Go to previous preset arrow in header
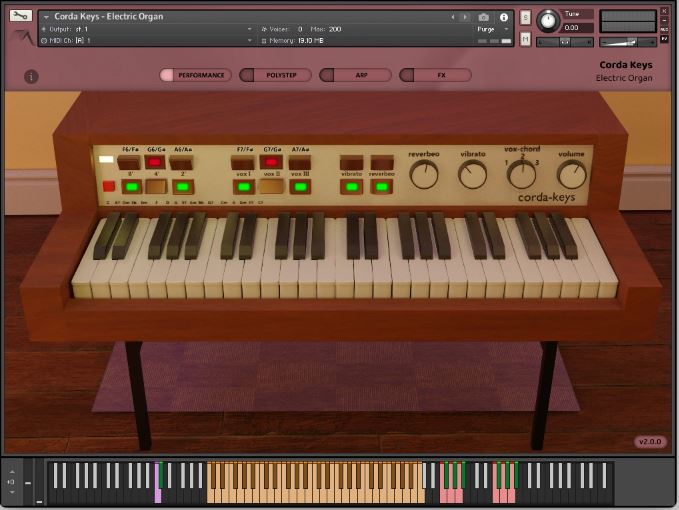This screenshot has height=510, width=679. (x=453, y=17)
